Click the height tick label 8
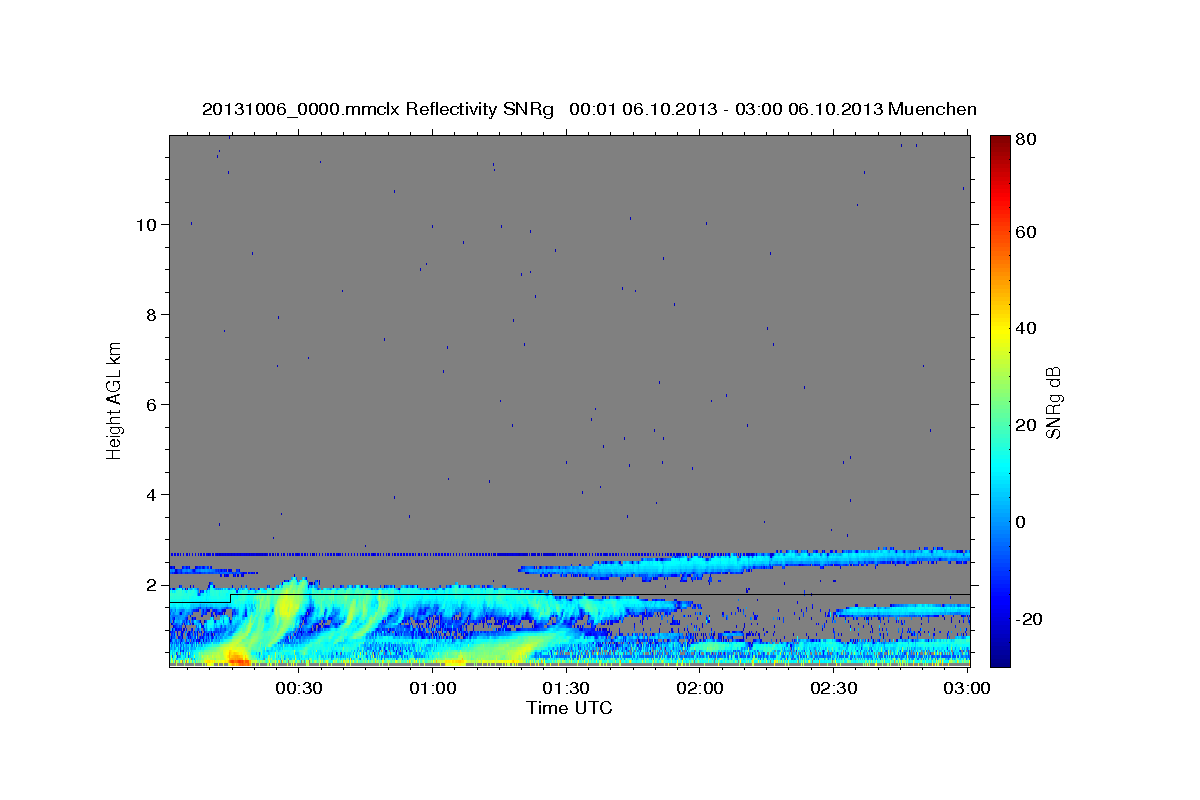 click(x=151, y=314)
